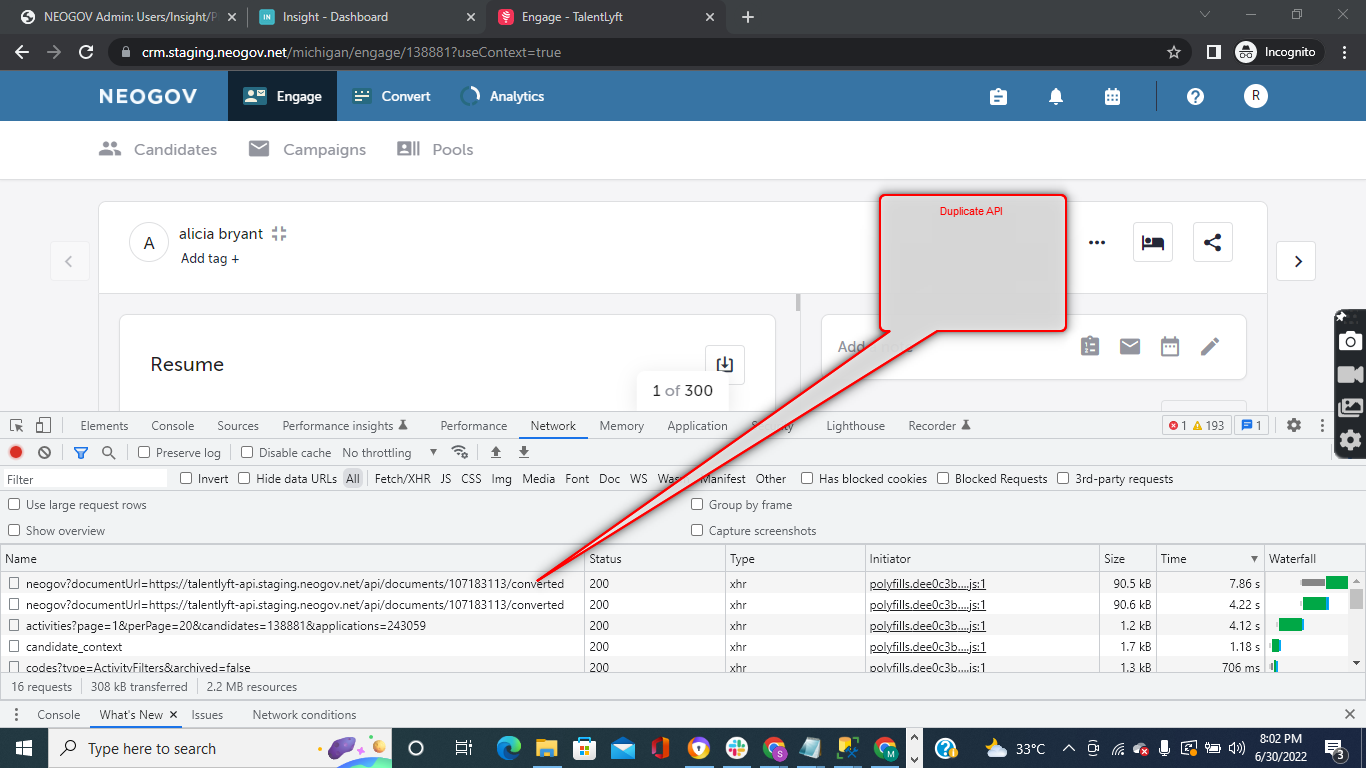This screenshot has width=1366, height=768.
Task: Switch to the Console tab in DevTools
Action: (172, 425)
